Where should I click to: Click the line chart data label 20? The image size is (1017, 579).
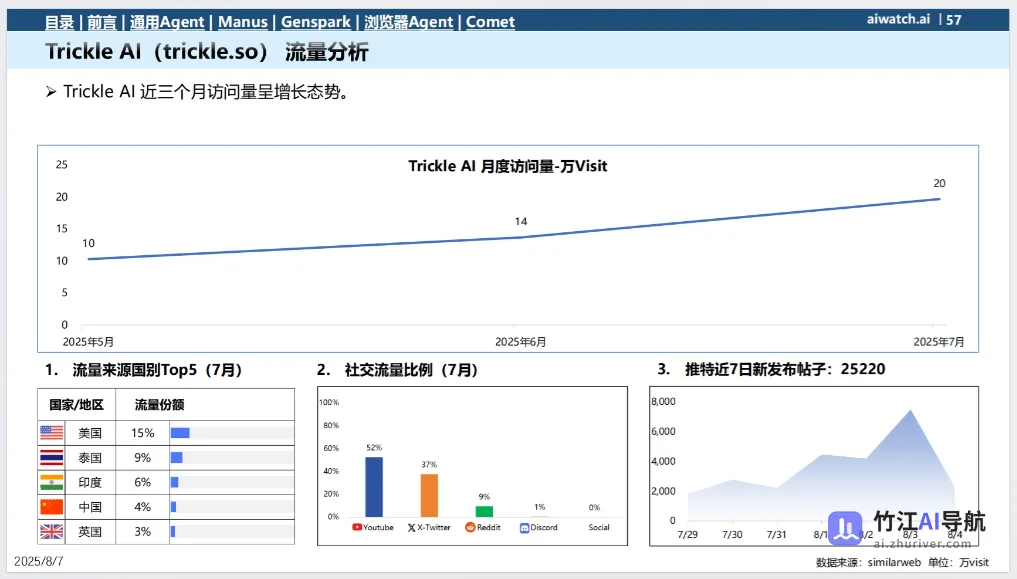[939, 183]
